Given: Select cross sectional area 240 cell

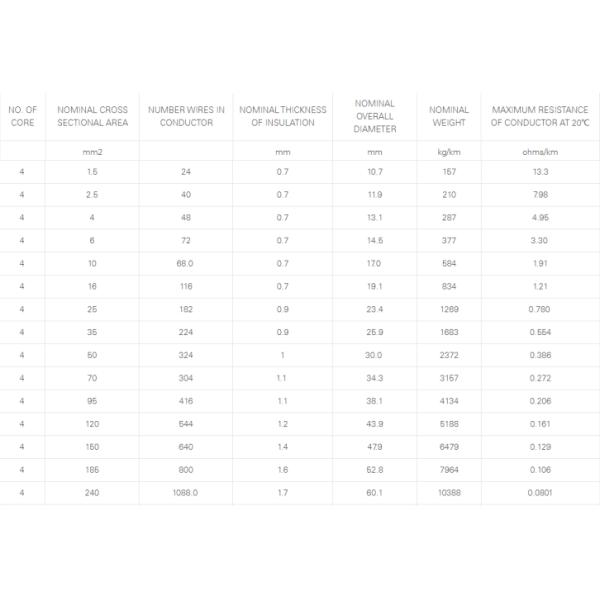Looking at the screenshot, I should click(92, 492).
